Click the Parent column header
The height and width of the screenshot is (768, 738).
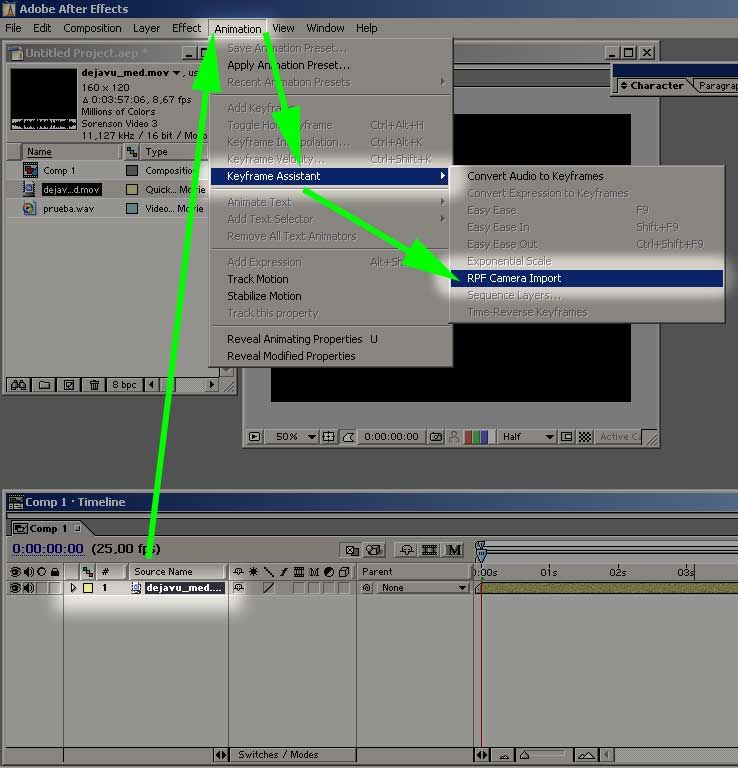(x=414, y=572)
